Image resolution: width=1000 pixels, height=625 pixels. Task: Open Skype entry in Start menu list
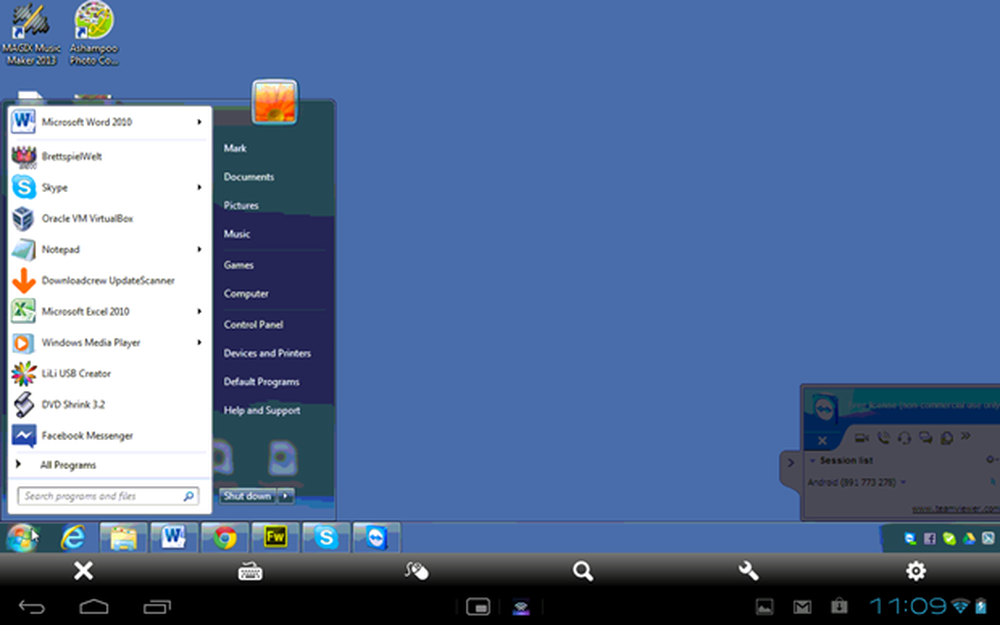(x=108, y=188)
